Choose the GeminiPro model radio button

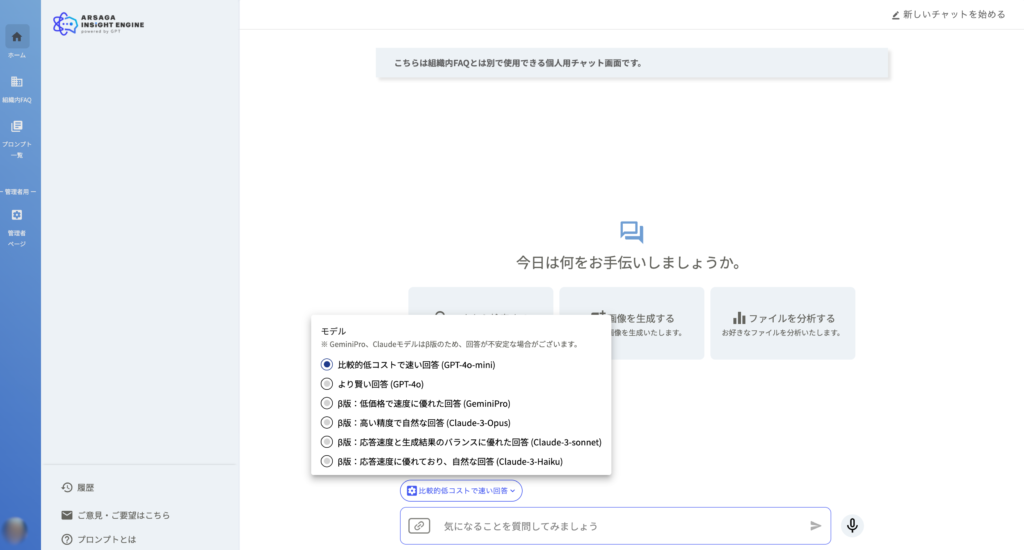pyautogui.click(x=327, y=403)
